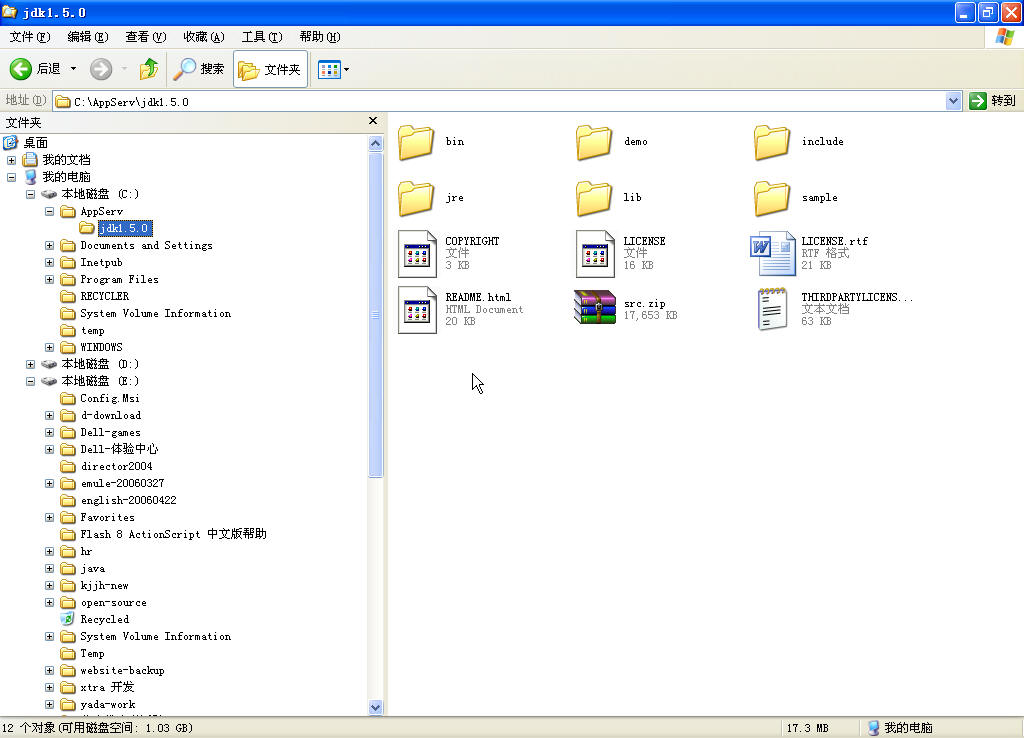Expand Documents and Settings in tree
1024x738 pixels.
[x=49, y=246]
